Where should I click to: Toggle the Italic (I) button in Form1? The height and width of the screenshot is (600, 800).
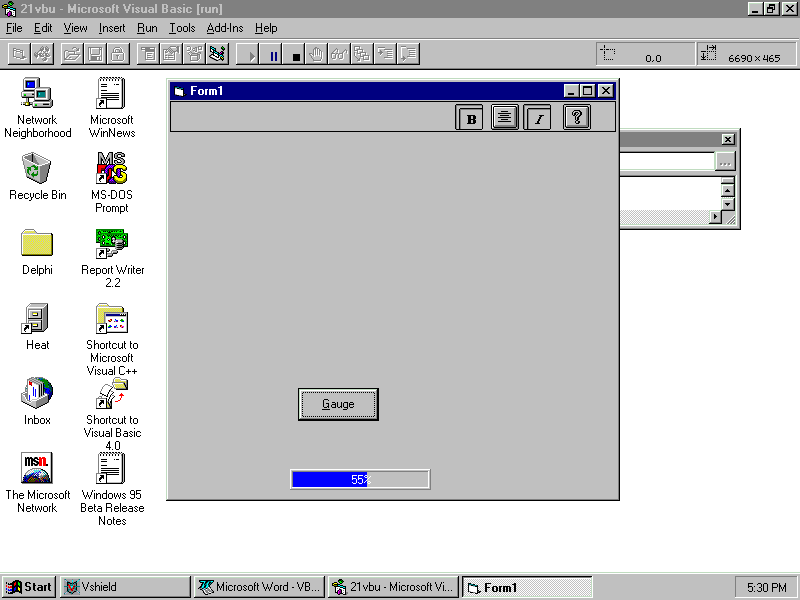point(538,118)
